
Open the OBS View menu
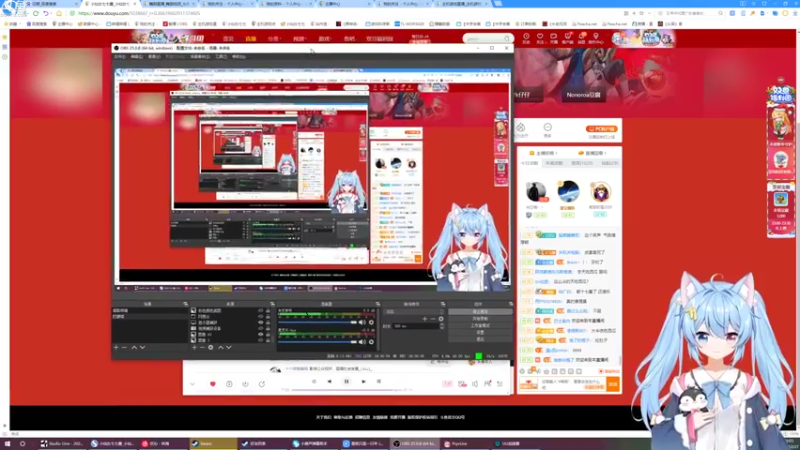tap(154, 57)
